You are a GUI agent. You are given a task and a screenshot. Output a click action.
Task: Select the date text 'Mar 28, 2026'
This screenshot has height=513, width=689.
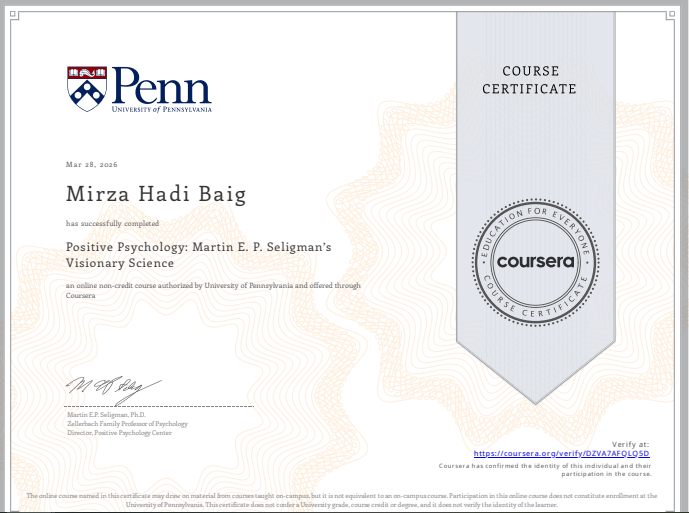92,164
